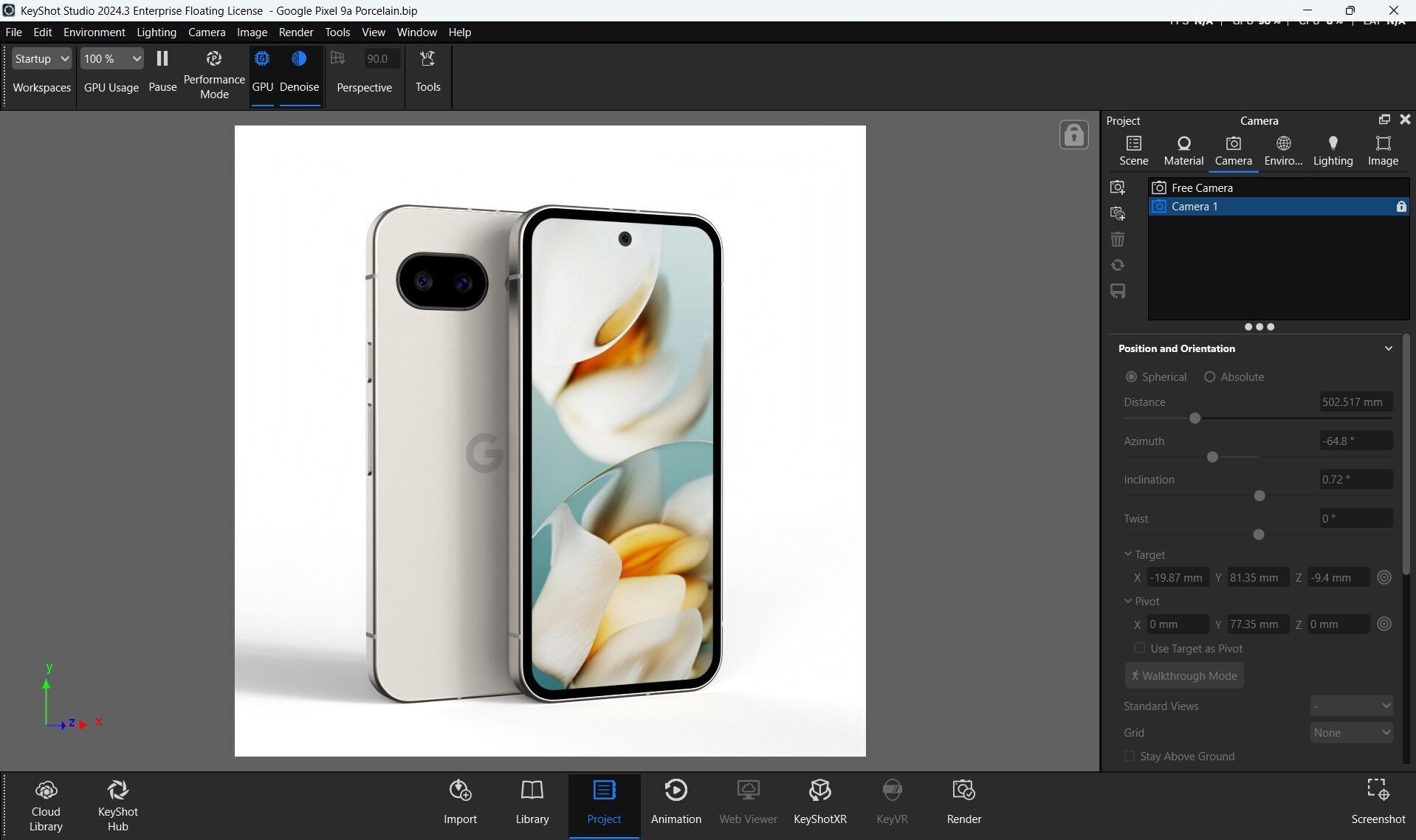Collapse Position and Orientation section

pos(1388,348)
